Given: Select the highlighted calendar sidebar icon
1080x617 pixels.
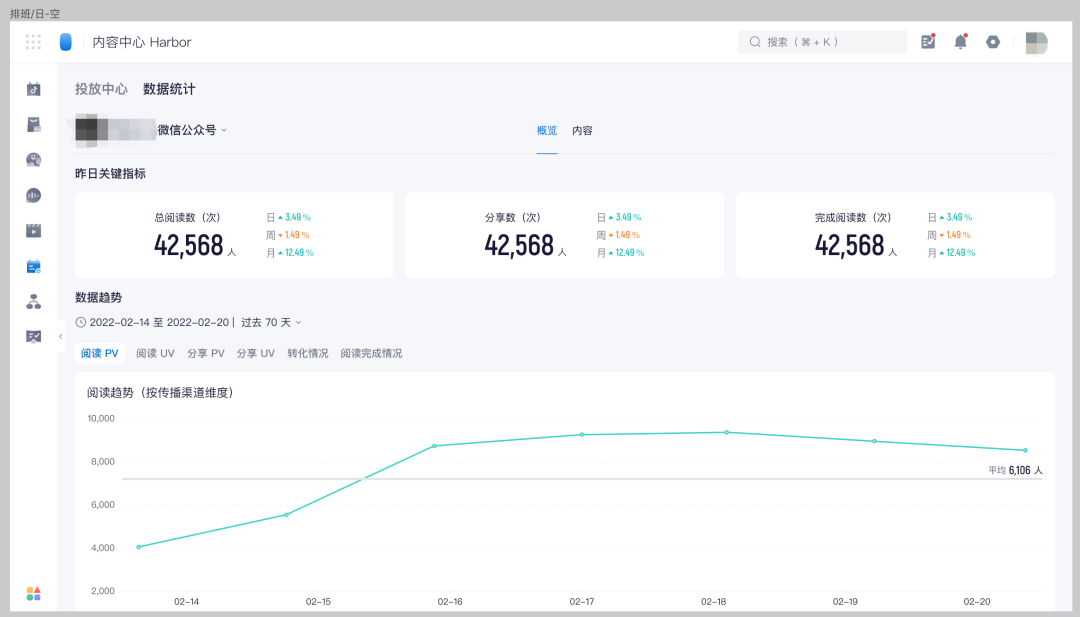Looking at the screenshot, I should click(x=34, y=266).
